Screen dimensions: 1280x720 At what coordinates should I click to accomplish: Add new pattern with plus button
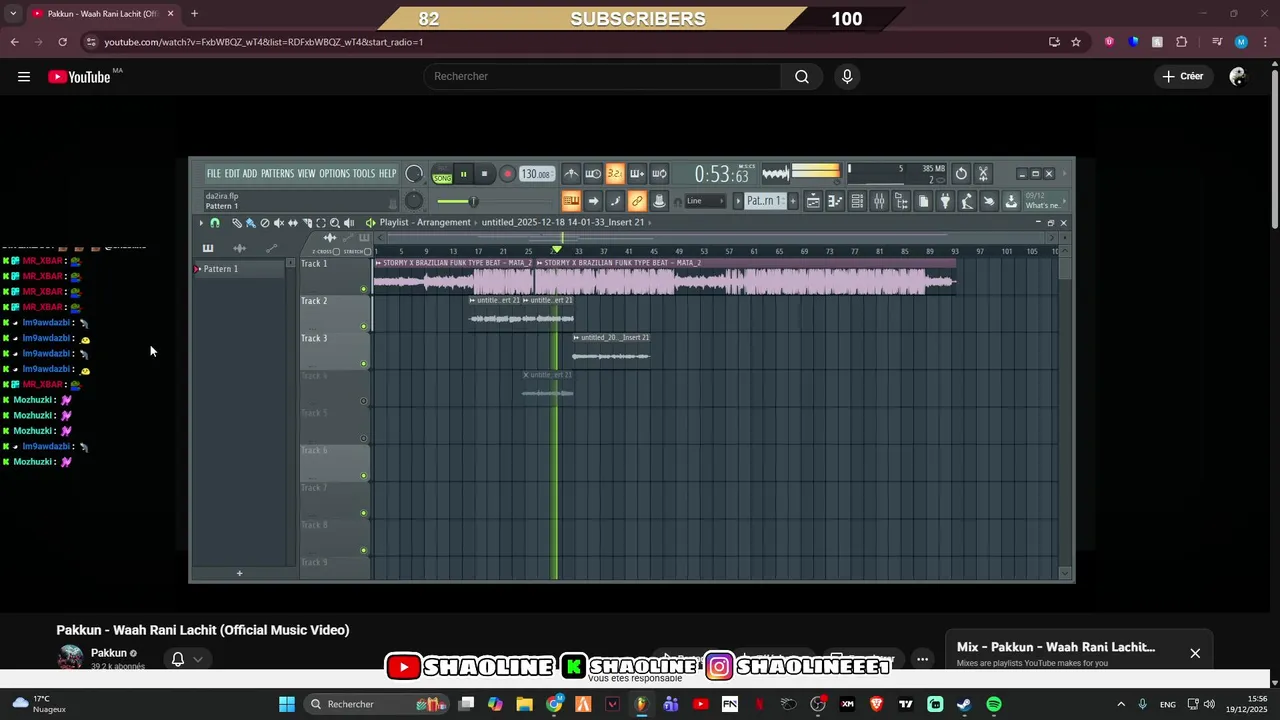[x=793, y=201]
